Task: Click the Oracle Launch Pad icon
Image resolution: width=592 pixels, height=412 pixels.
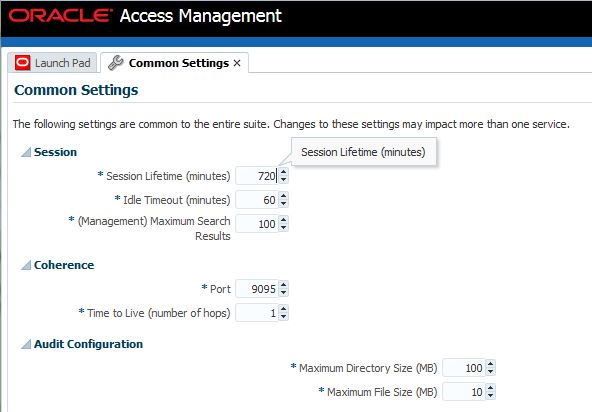Action: [22, 63]
